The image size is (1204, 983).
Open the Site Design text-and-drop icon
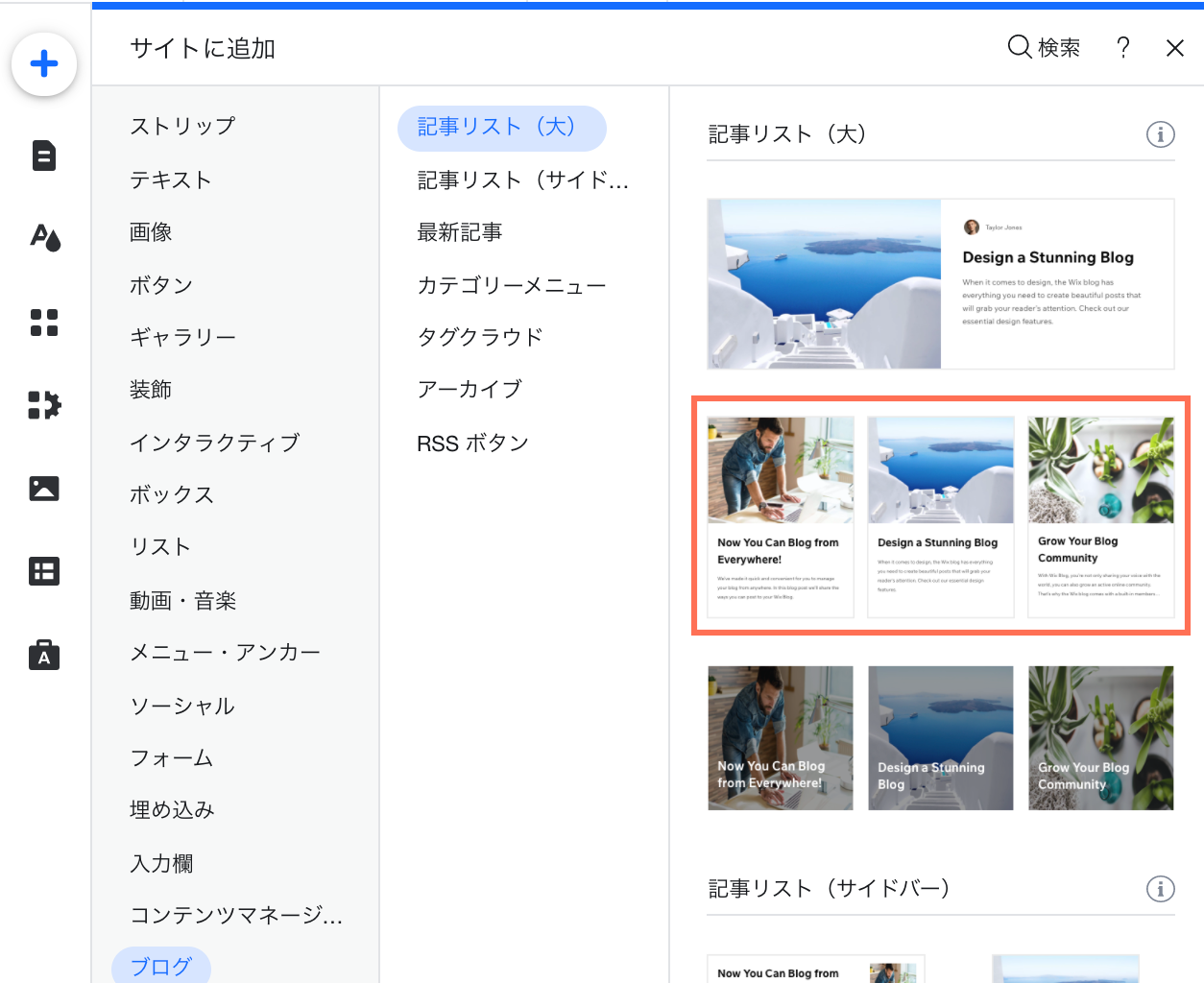[x=44, y=237]
